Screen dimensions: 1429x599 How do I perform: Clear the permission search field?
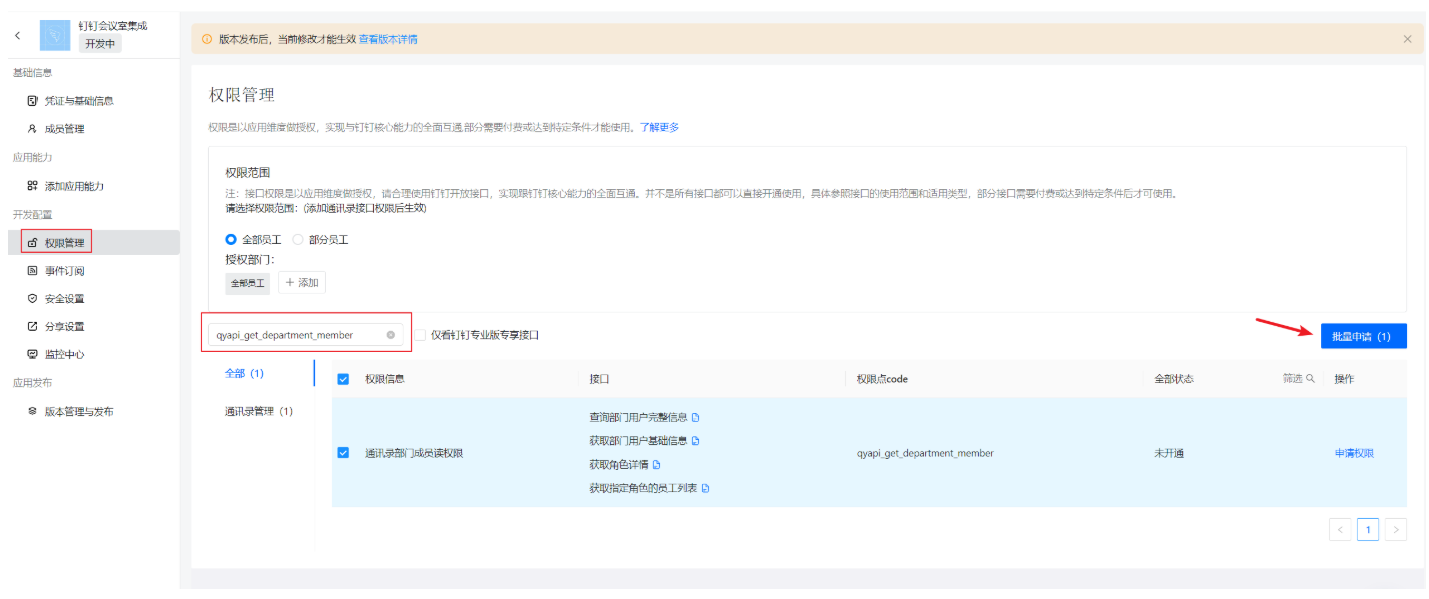(x=391, y=335)
